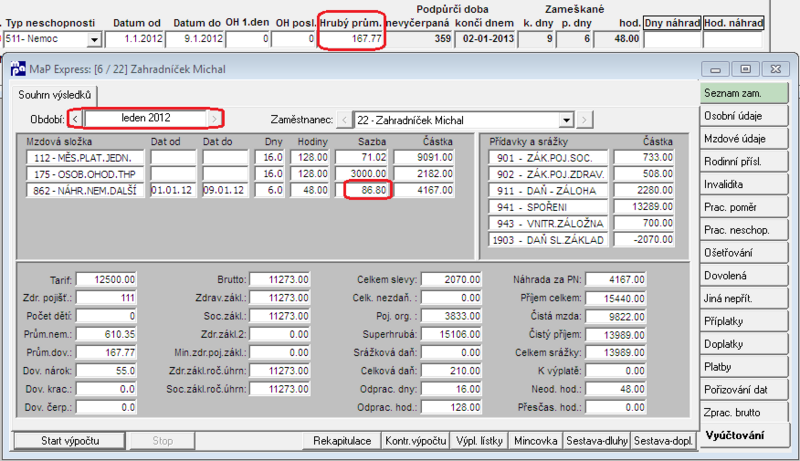
Task: Click the Čistá mzda field 9822.00
Action: pos(616,317)
